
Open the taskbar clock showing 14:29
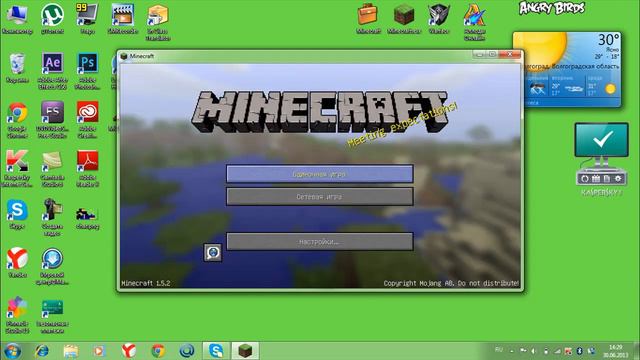coord(616,351)
